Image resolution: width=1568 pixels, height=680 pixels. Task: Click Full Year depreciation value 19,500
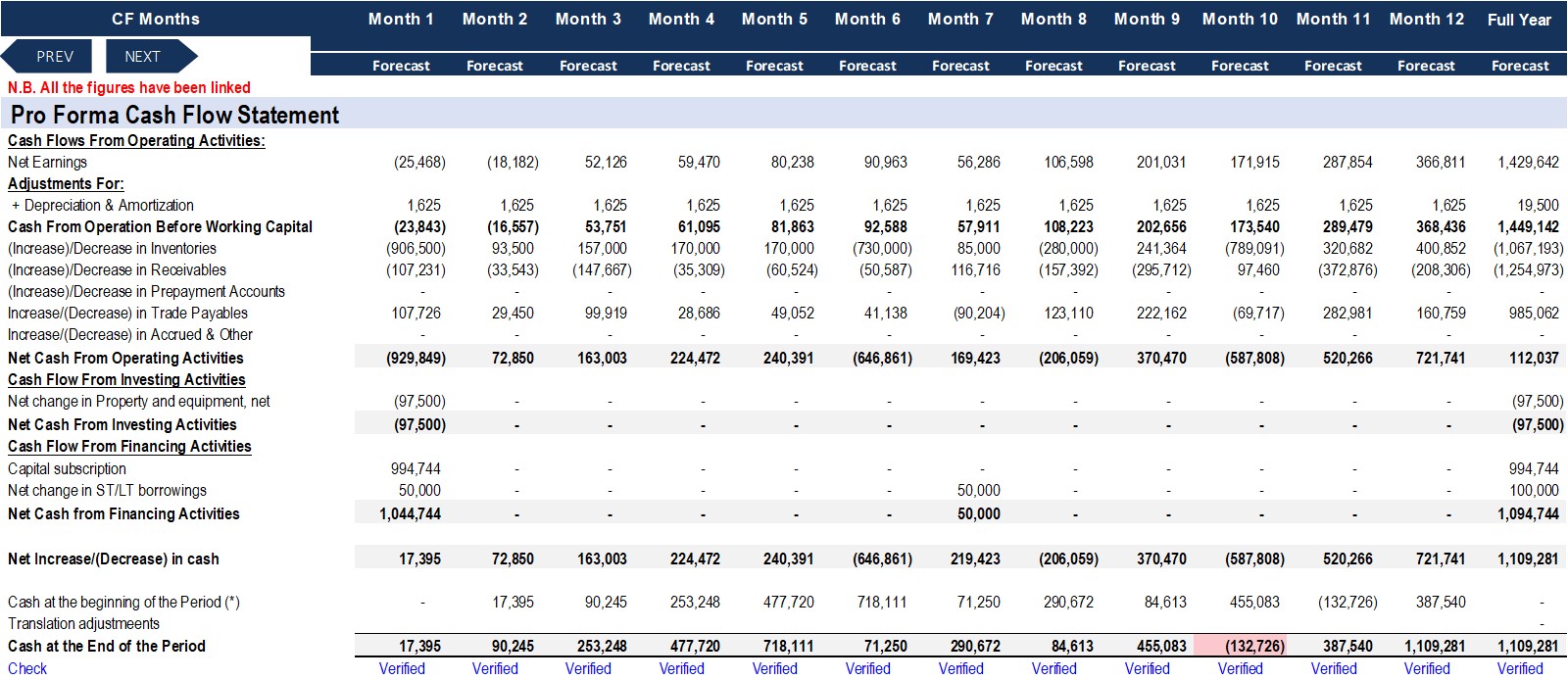tap(1538, 205)
